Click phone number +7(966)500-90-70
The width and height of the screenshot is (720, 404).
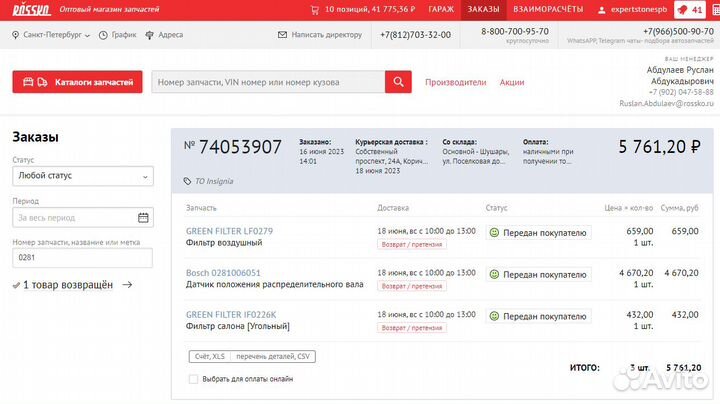(678, 32)
